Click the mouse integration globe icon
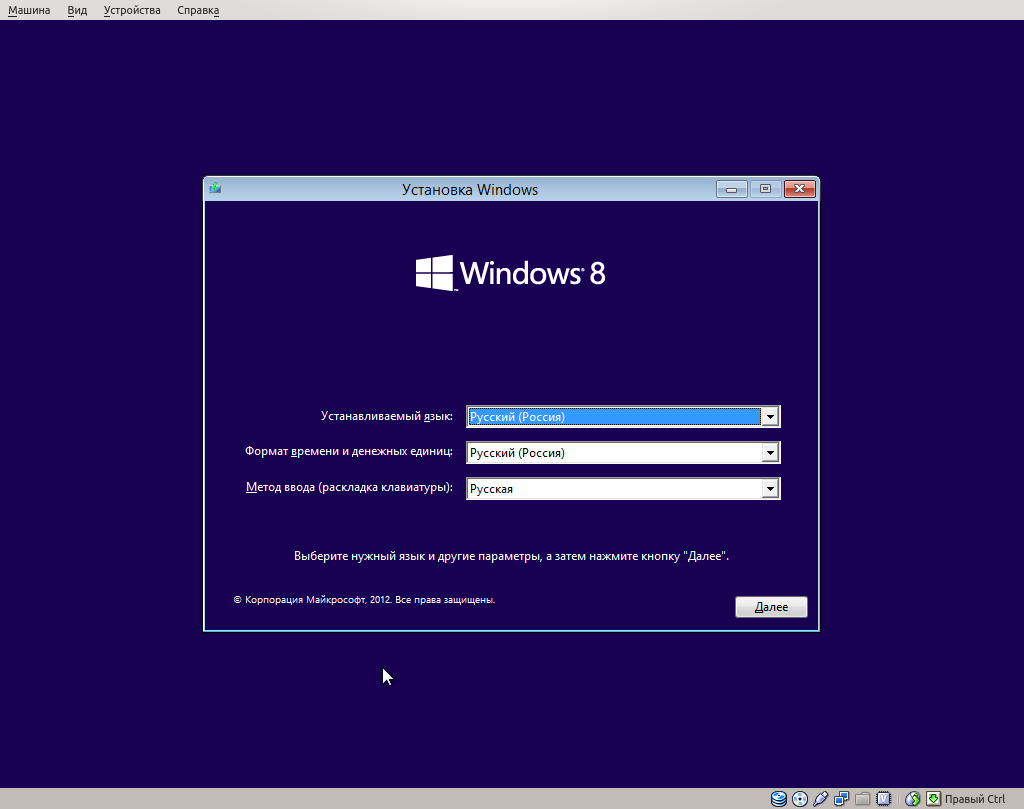1024x809 pixels. (x=913, y=798)
